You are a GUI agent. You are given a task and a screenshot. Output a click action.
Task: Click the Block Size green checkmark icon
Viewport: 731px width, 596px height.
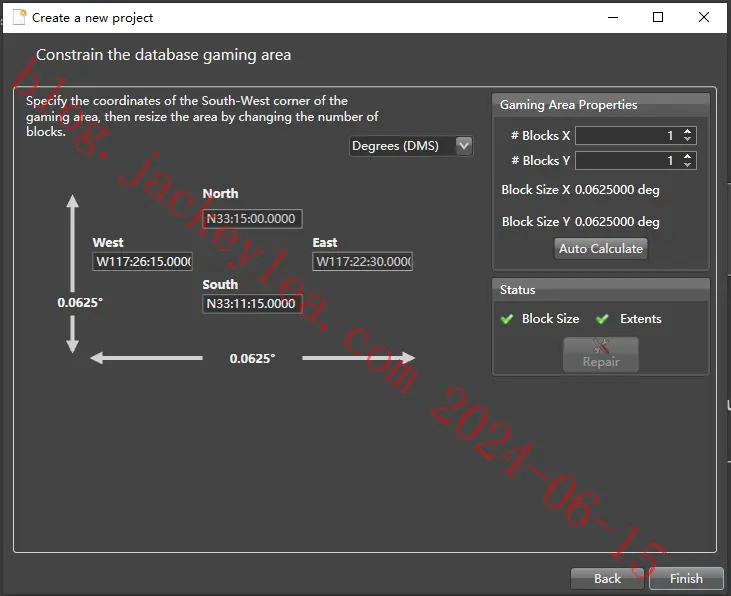click(x=507, y=319)
